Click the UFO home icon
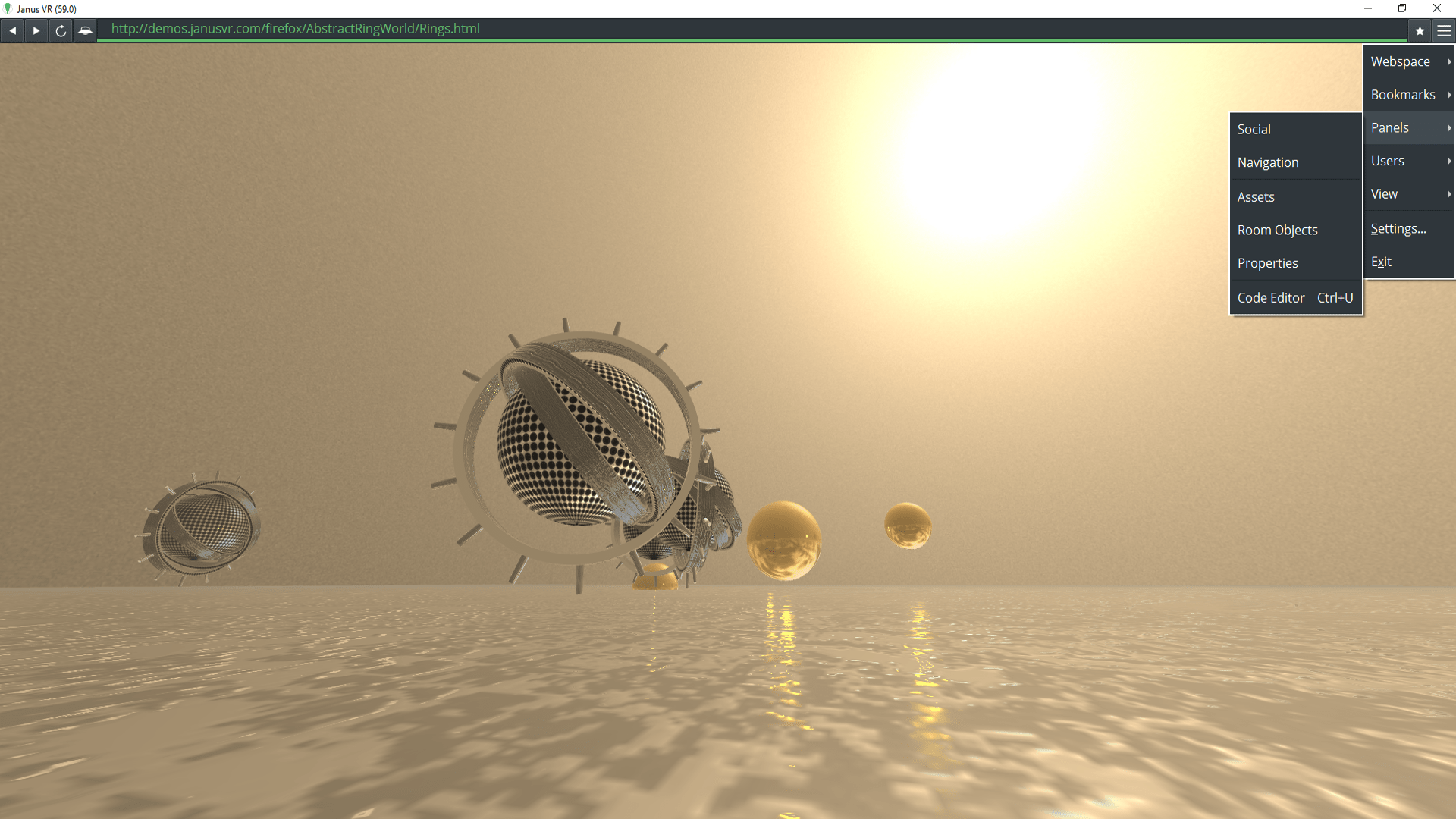1456x819 pixels. [85, 30]
